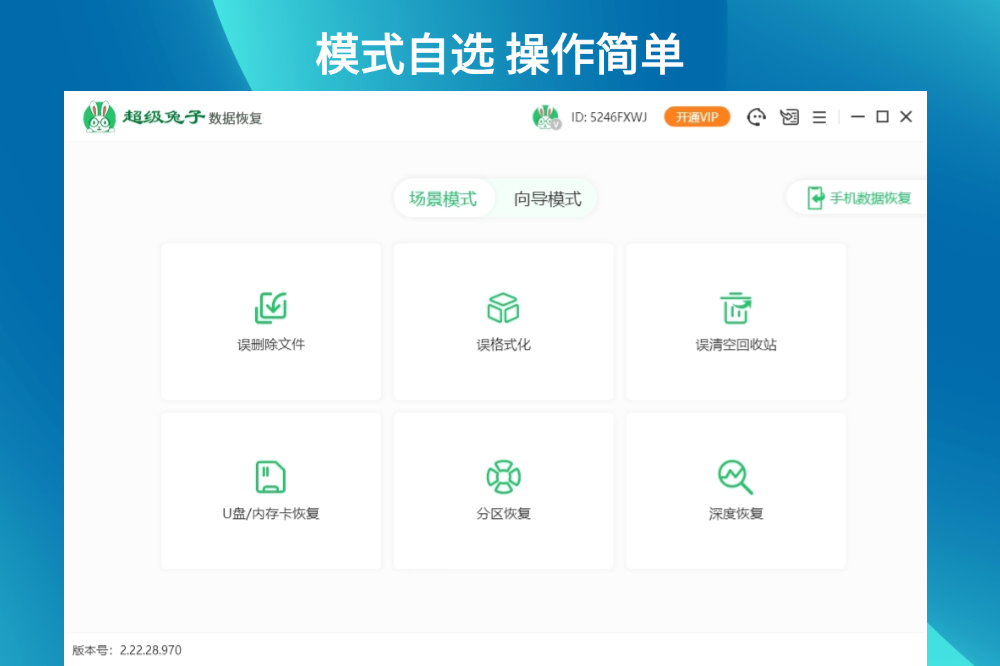
Task: Open the customer service headset icon
Action: (757, 117)
